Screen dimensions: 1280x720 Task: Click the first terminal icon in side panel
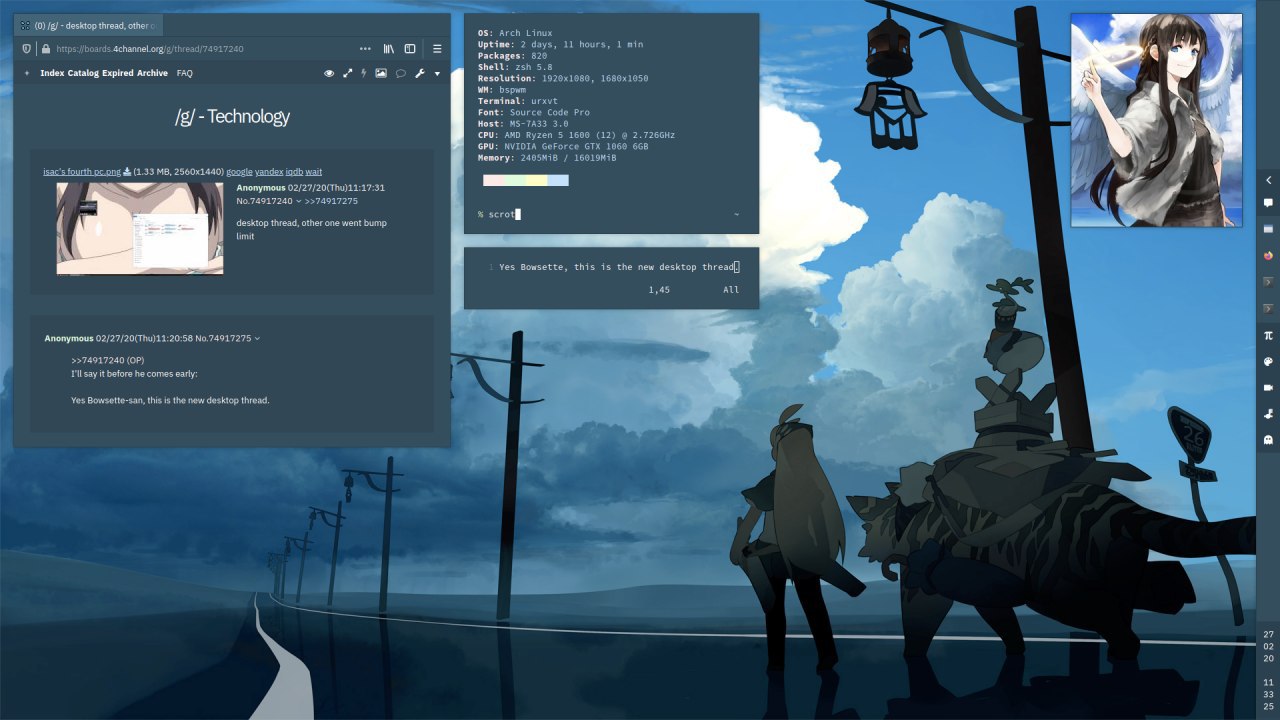click(1269, 282)
